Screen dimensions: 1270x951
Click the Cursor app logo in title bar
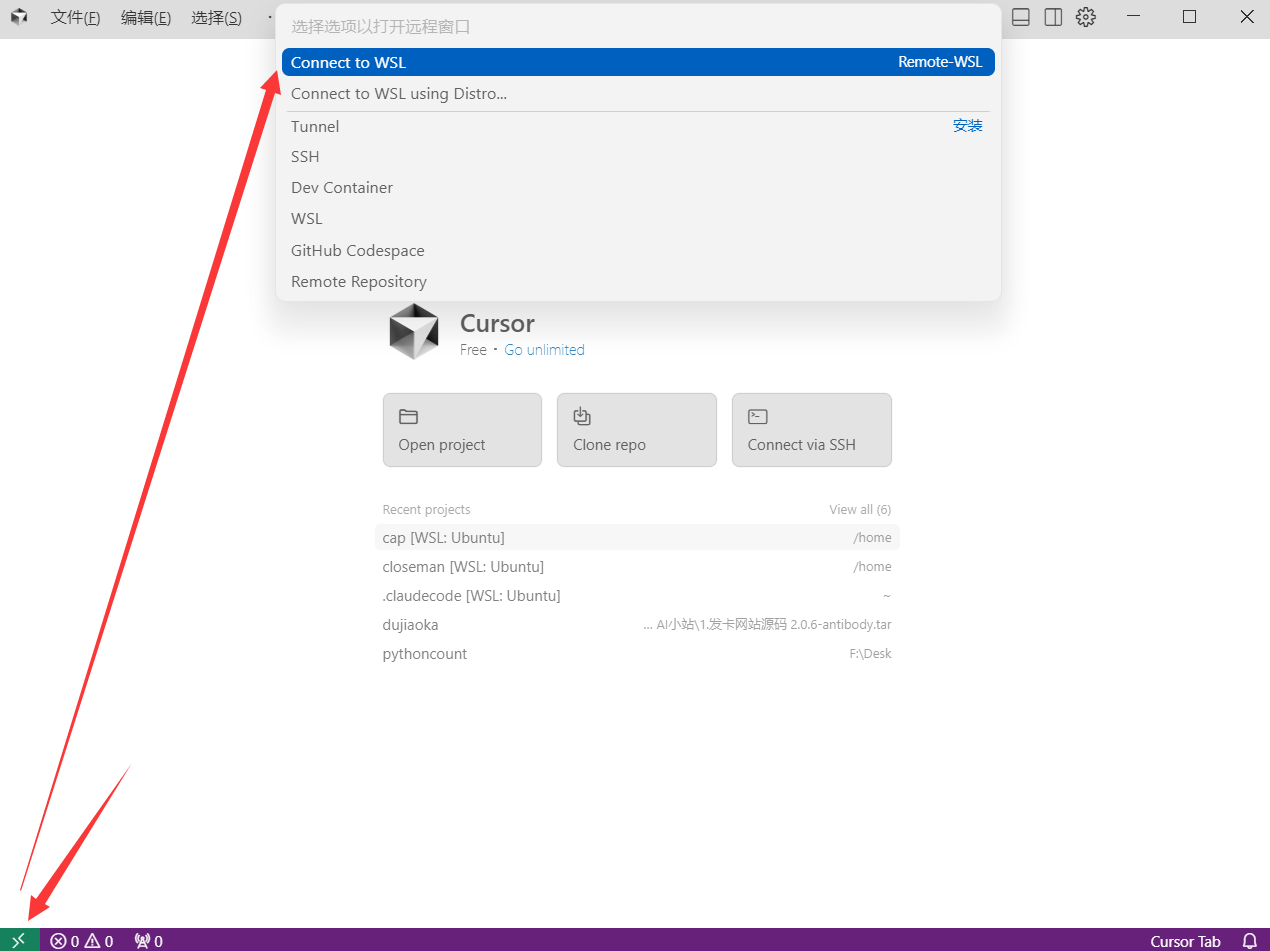point(19,17)
